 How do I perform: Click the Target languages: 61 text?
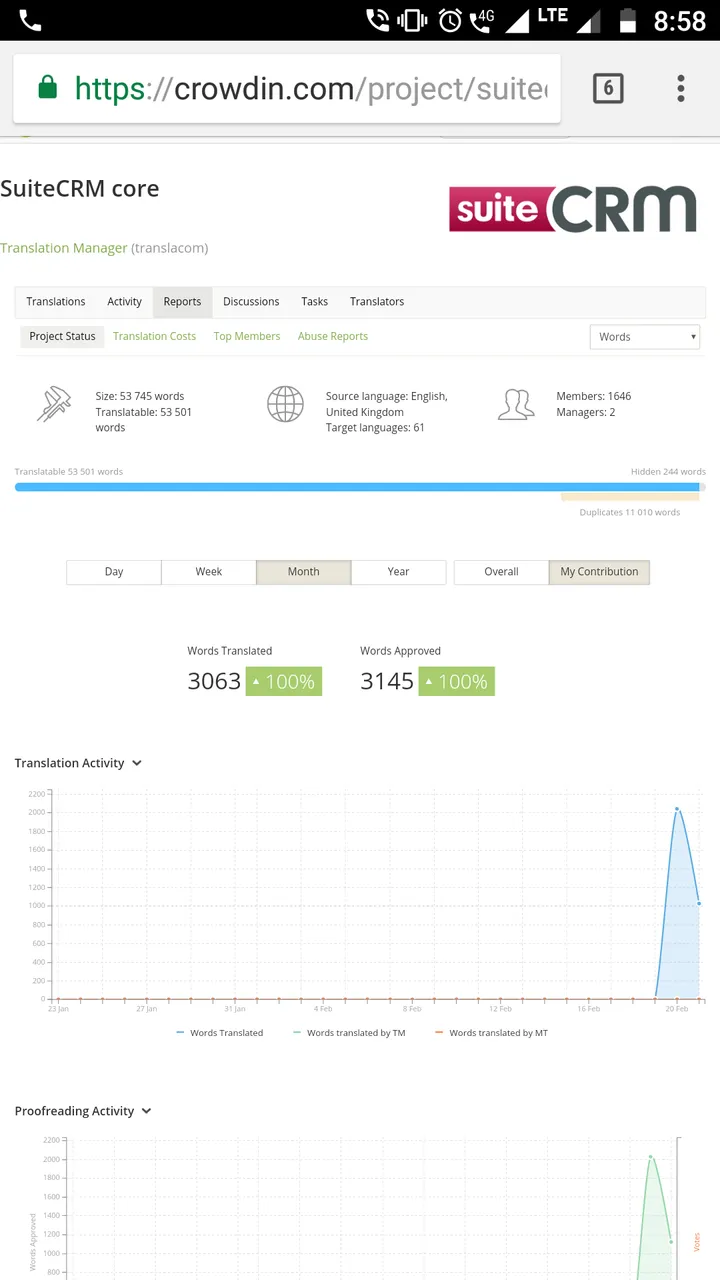(375, 428)
